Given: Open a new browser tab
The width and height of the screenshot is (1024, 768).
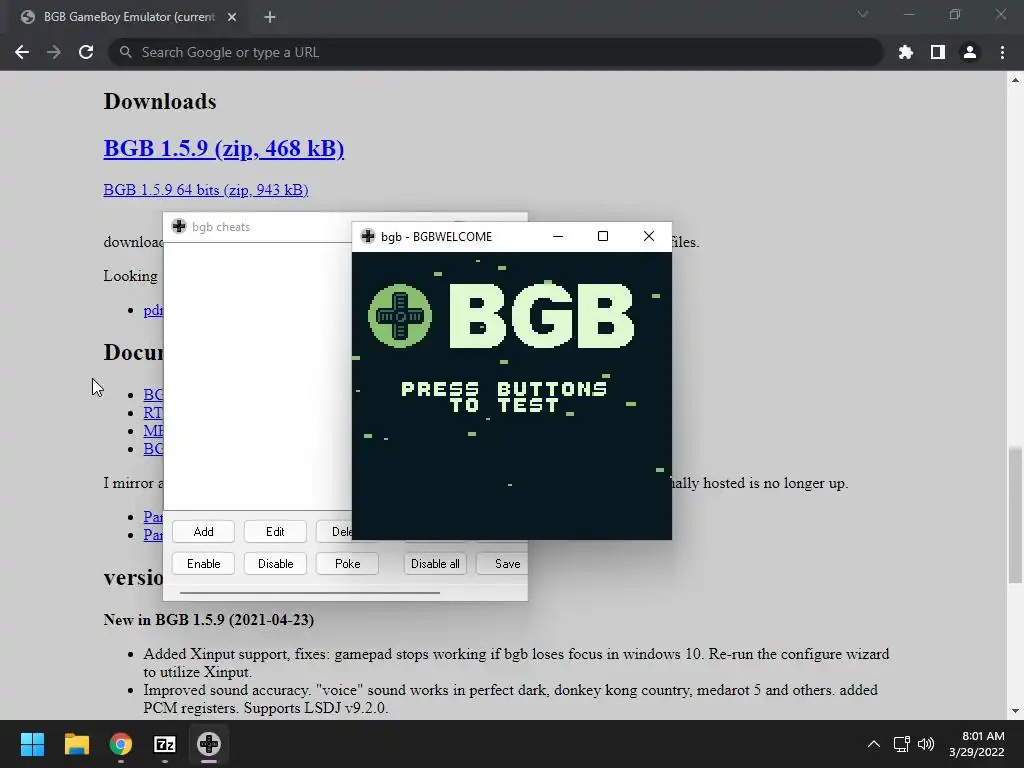Looking at the screenshot, I should 270,17.
